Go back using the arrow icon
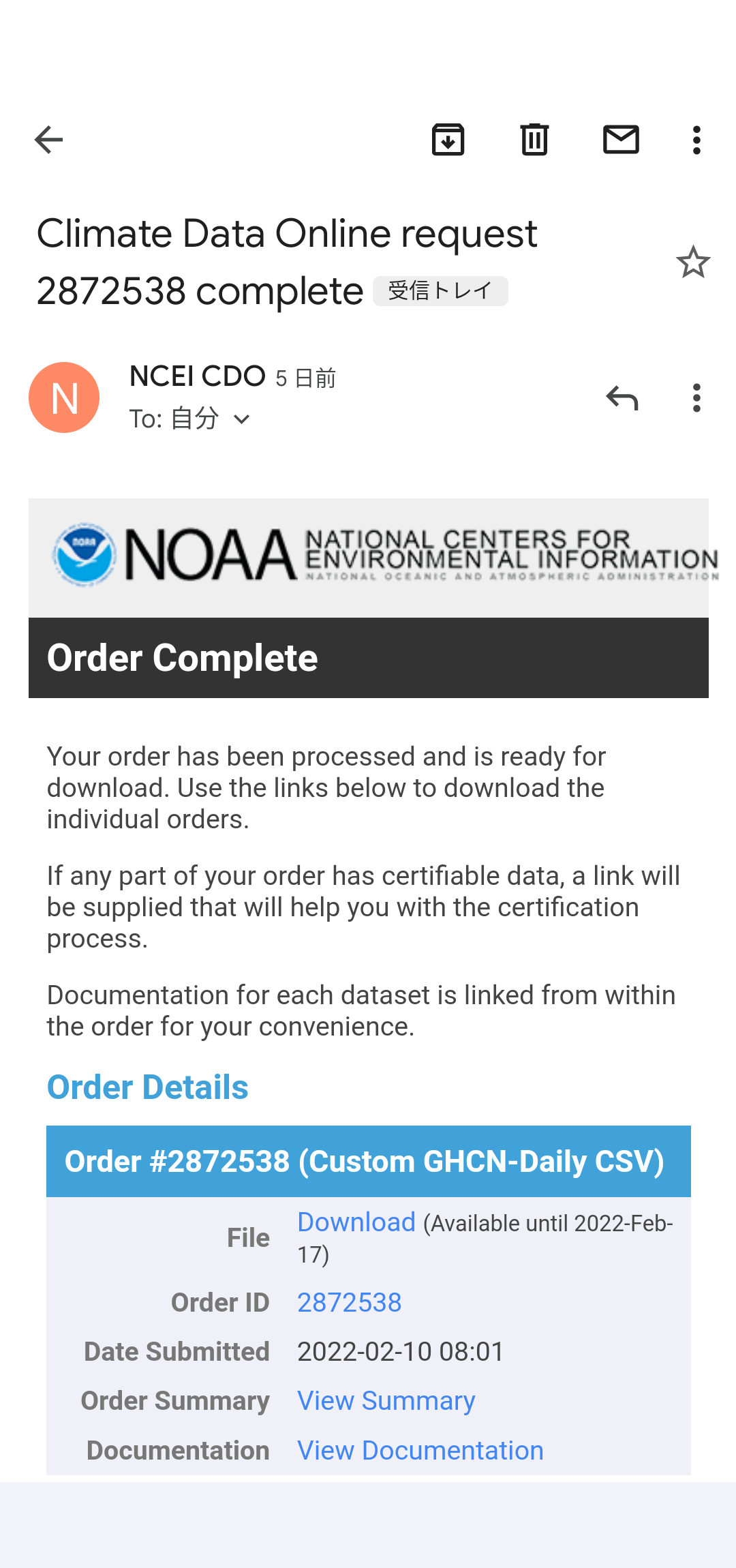This screenshot has width=736, height=1568. [x=48, y=140]
